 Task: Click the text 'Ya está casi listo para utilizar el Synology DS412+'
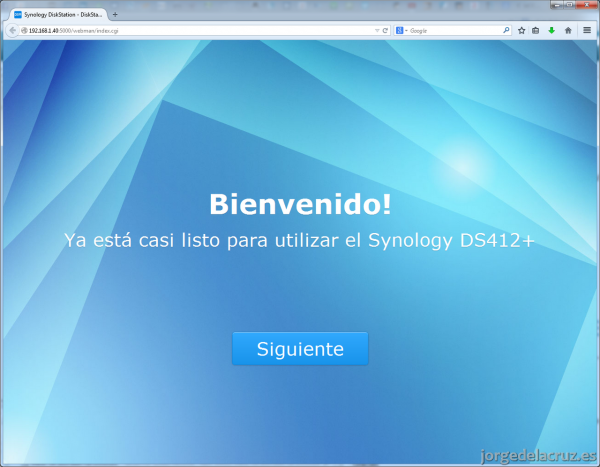click(299, 240)
